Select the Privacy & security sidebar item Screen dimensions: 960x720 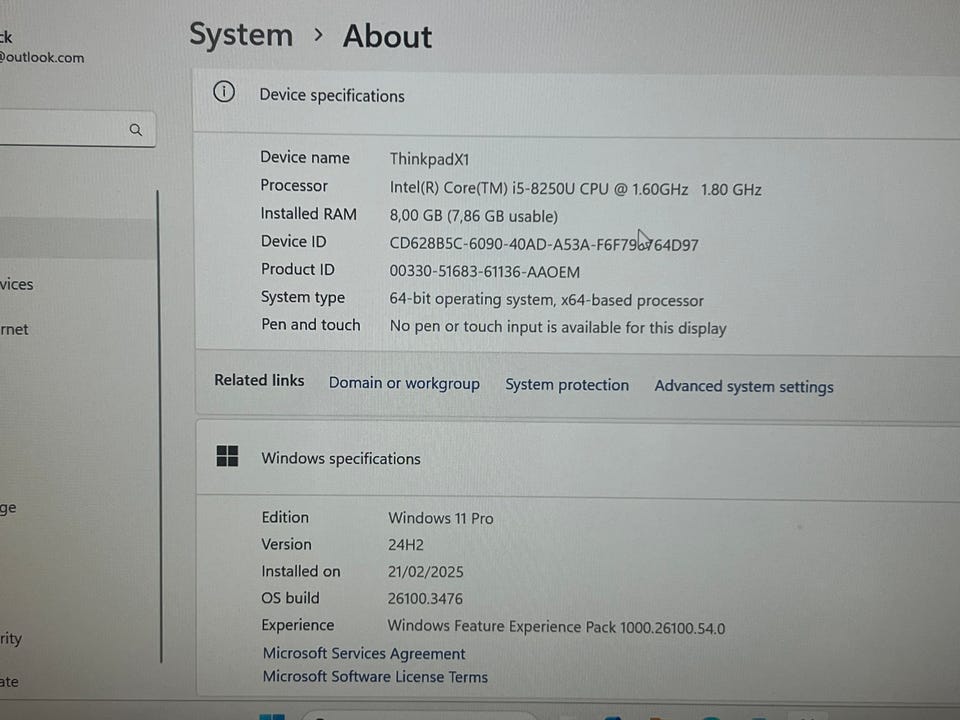tap(11, 638)
